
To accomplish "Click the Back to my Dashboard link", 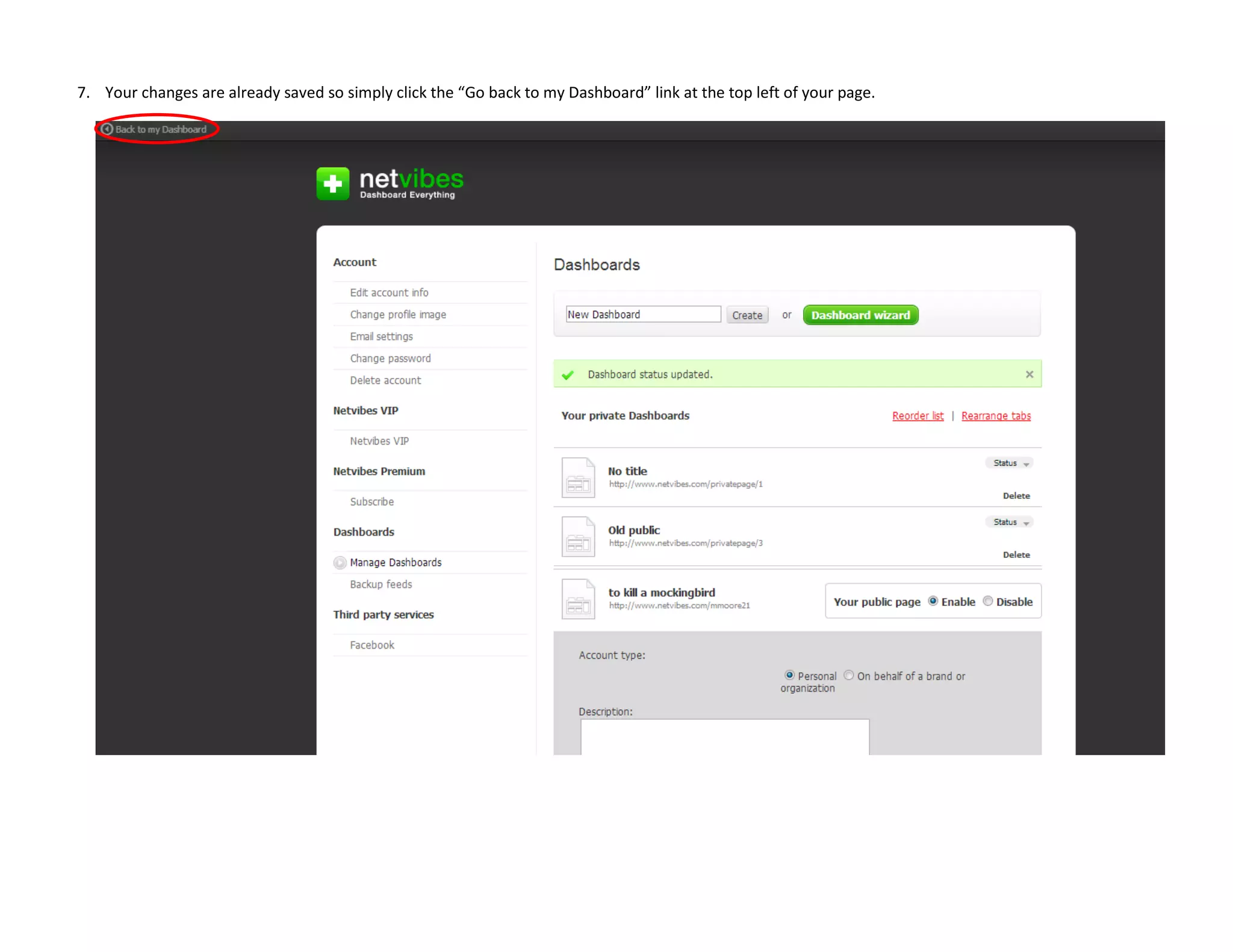I will pyautogui.click(x=154, y=129).
